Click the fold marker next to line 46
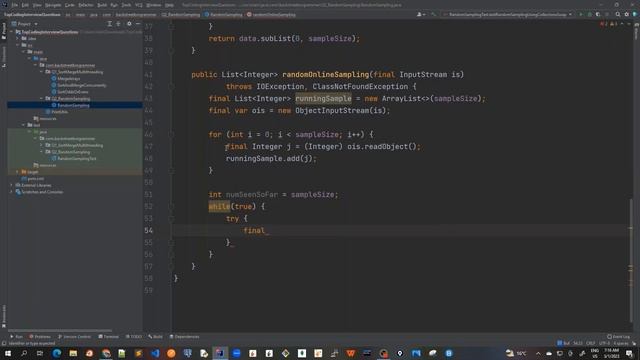Viewport: 640px width, 360px height. [171, 134]
